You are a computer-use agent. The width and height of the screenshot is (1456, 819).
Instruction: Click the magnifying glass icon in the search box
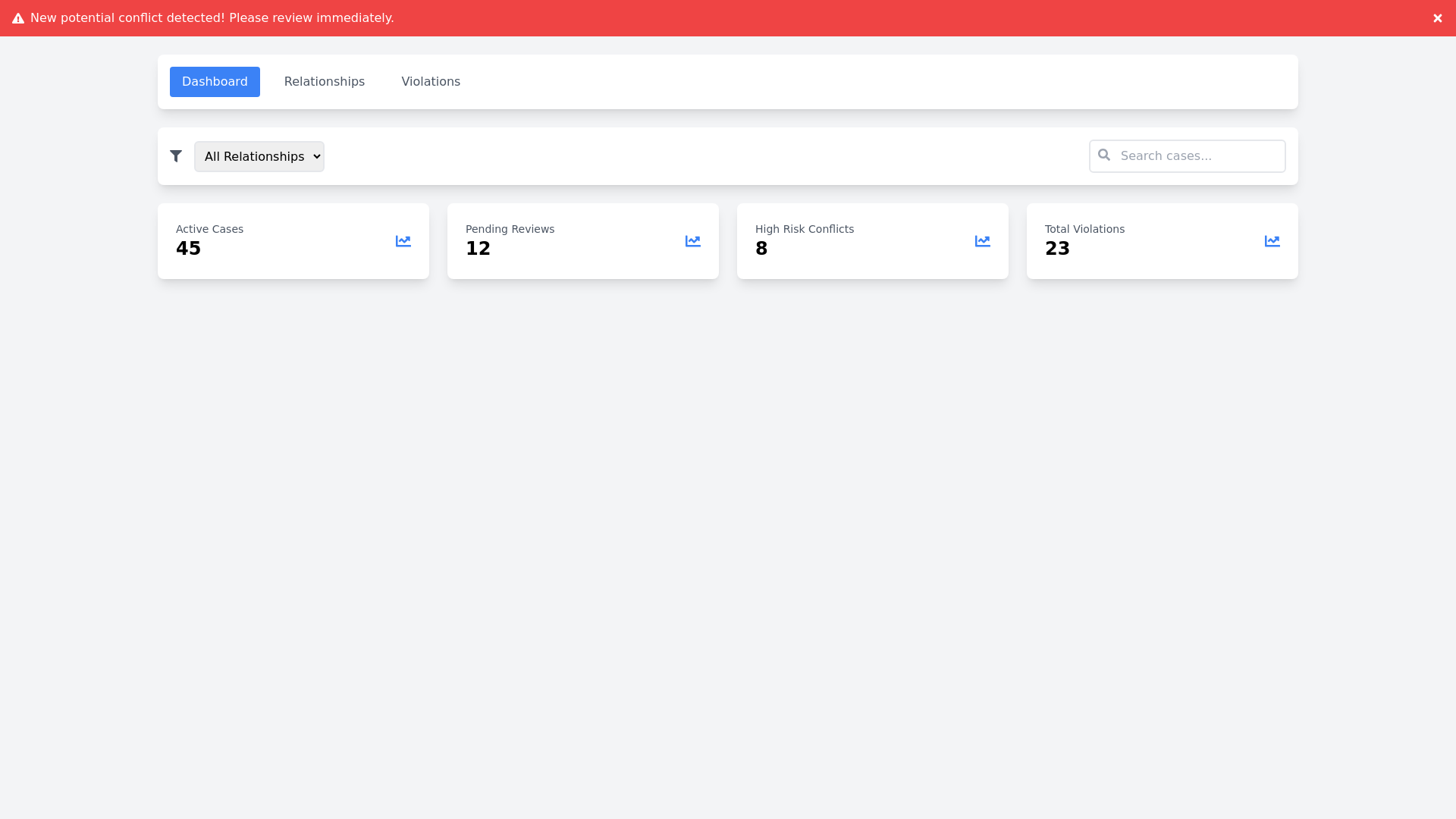click(x=1104, y=155)
